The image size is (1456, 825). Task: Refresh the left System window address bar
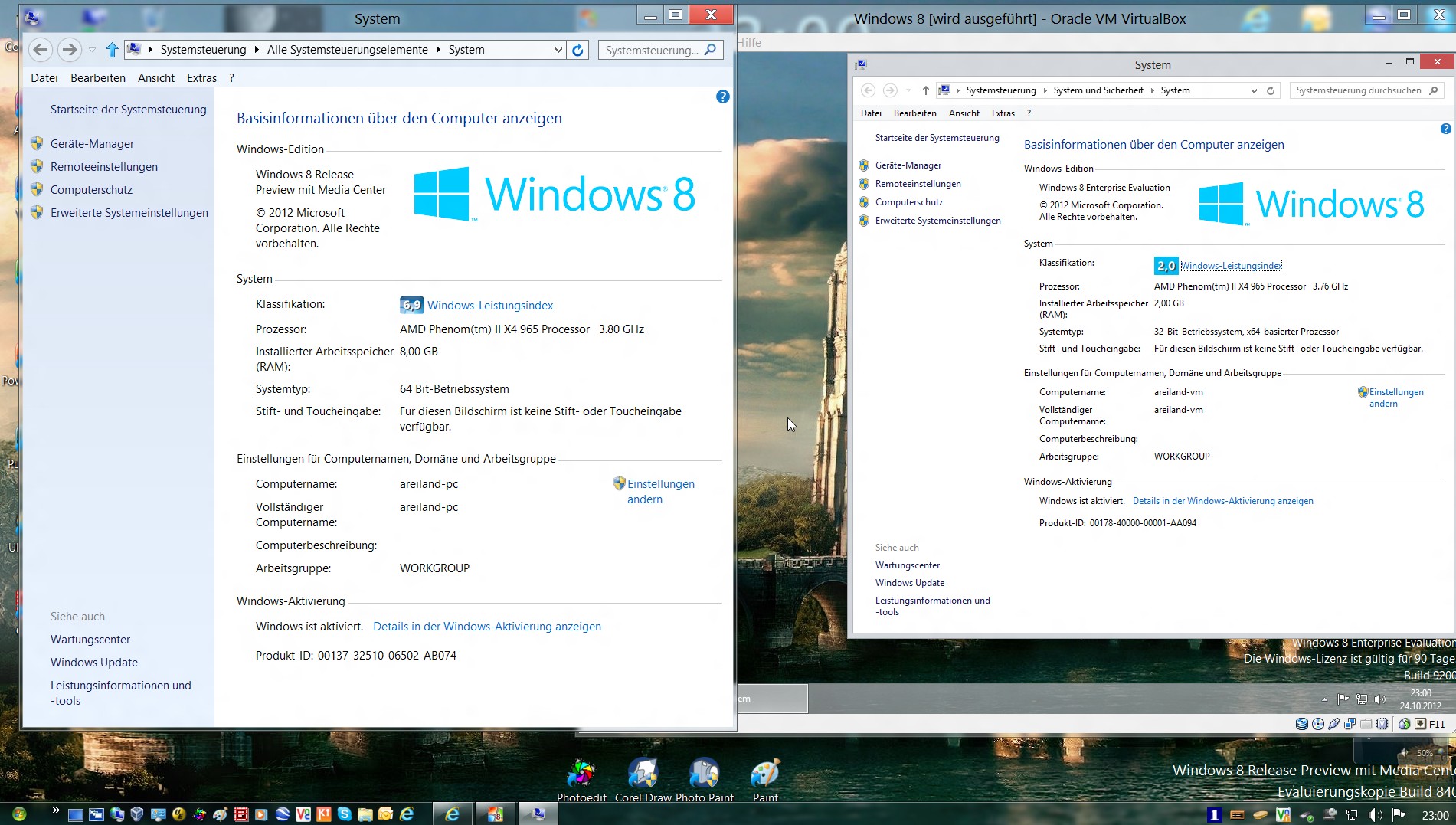[577, 50]
